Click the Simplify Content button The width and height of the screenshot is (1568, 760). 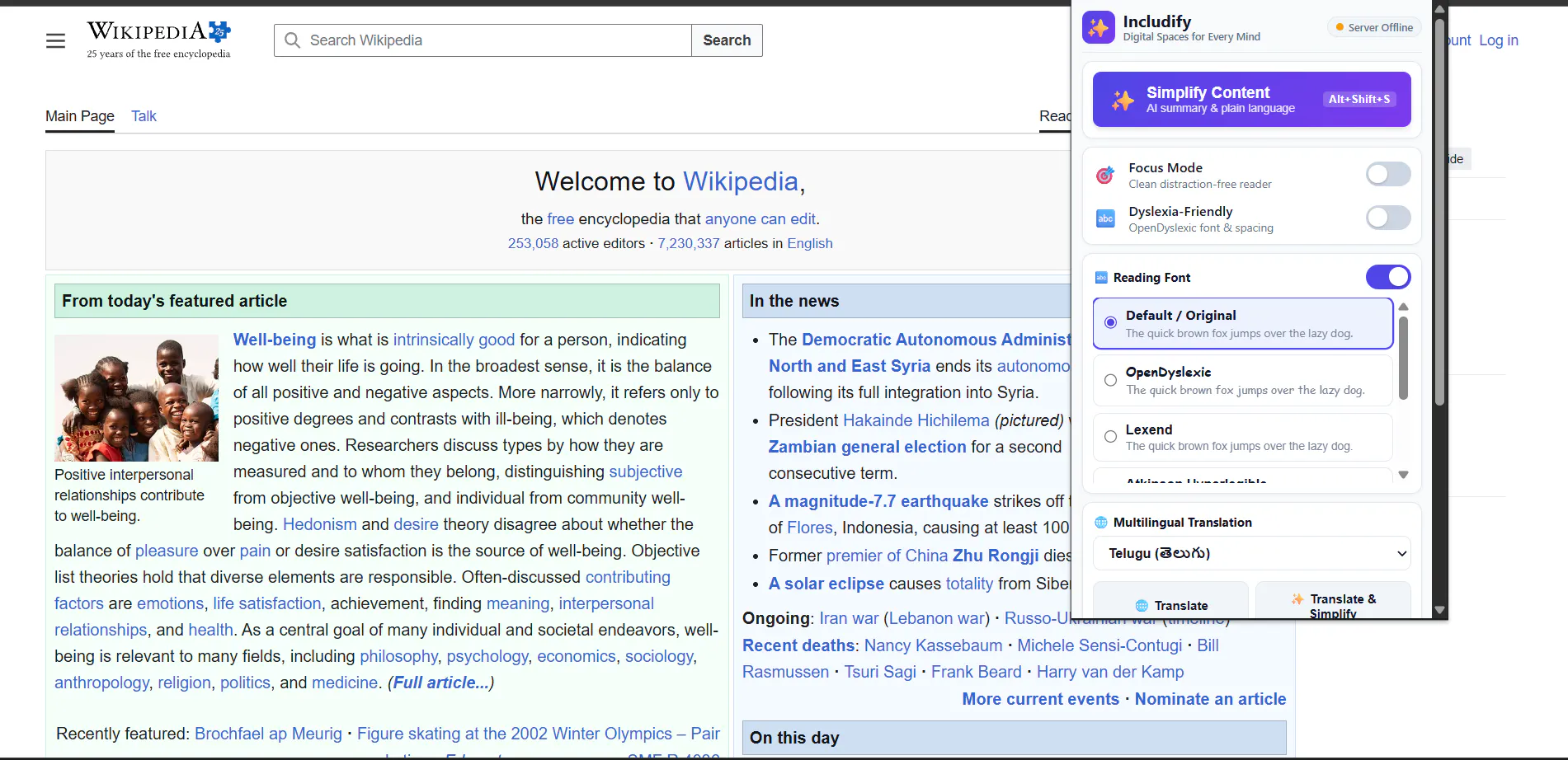pyautogui.click(x=1251, y=100)
